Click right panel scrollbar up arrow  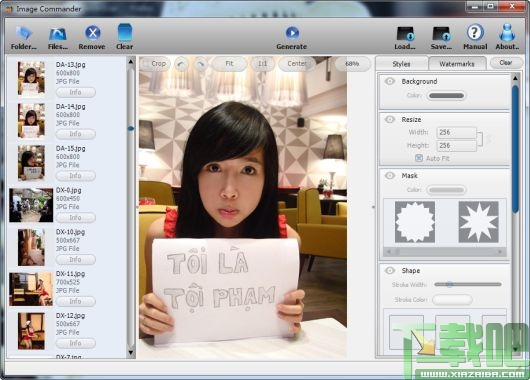[515, 78]
